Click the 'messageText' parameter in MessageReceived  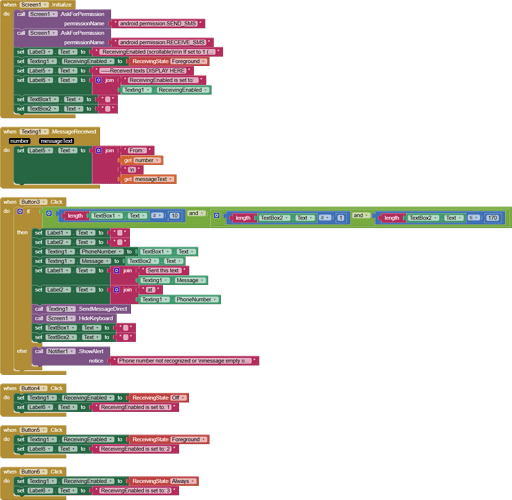coord(56,141)
